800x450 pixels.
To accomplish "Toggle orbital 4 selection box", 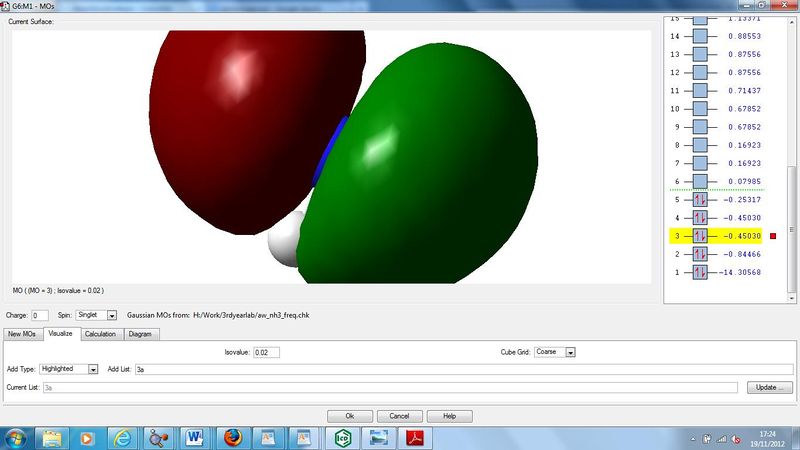I will [x=699, y=218].
